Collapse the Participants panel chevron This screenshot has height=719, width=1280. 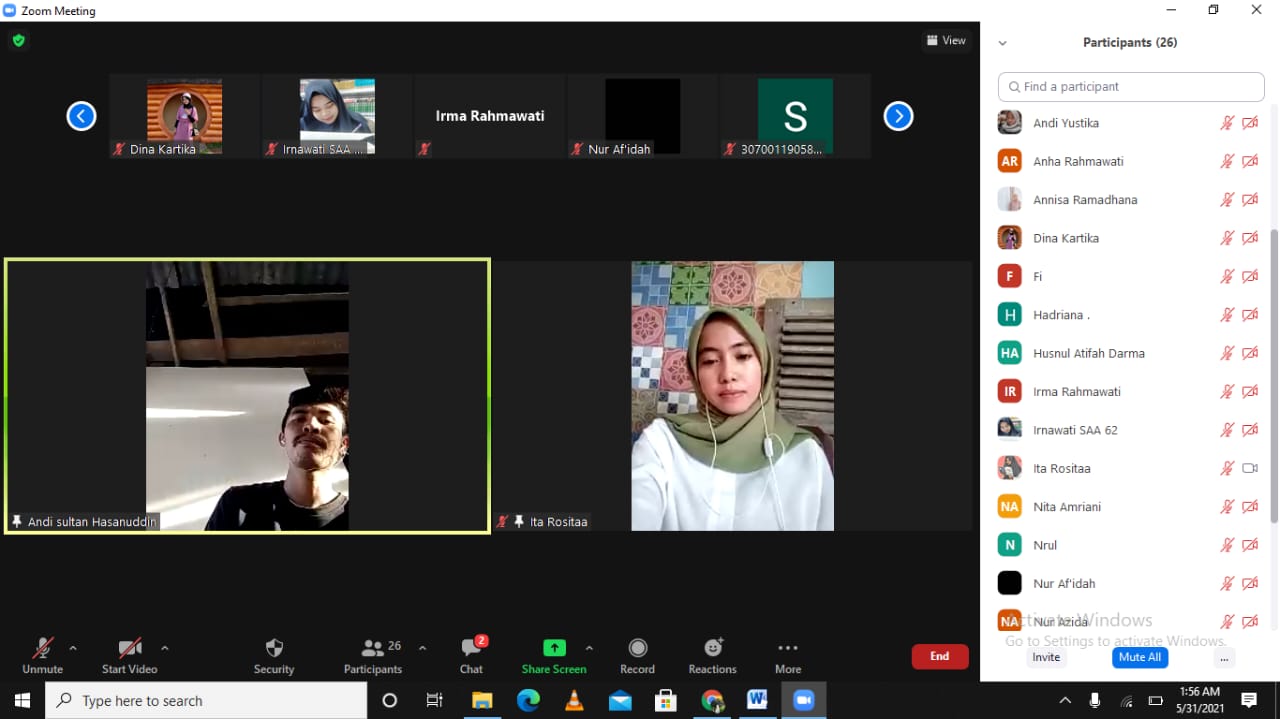click(1002, 42)
